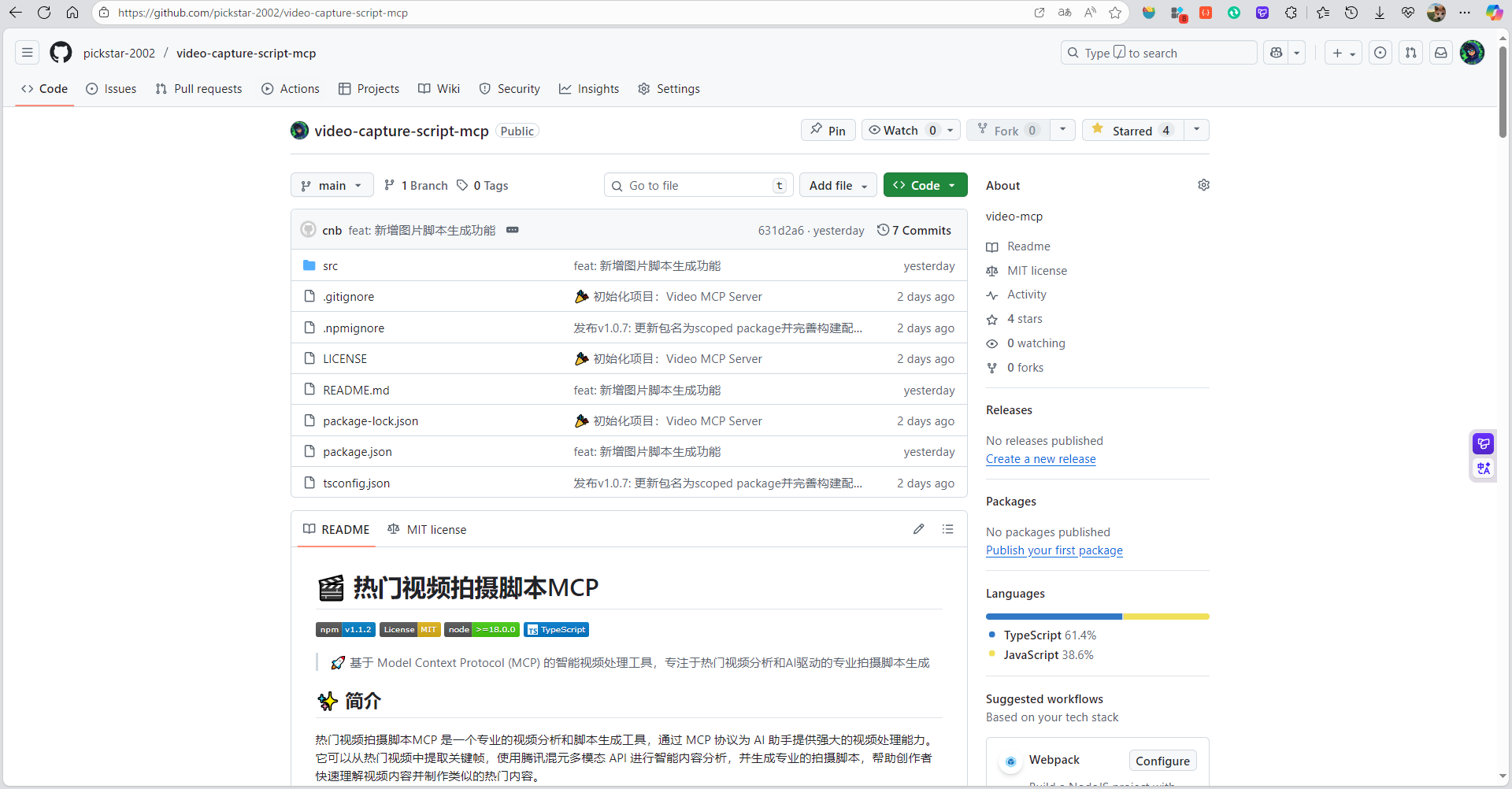
Task: Toggle Watch on this repository
Action: [x=902, y=130]
